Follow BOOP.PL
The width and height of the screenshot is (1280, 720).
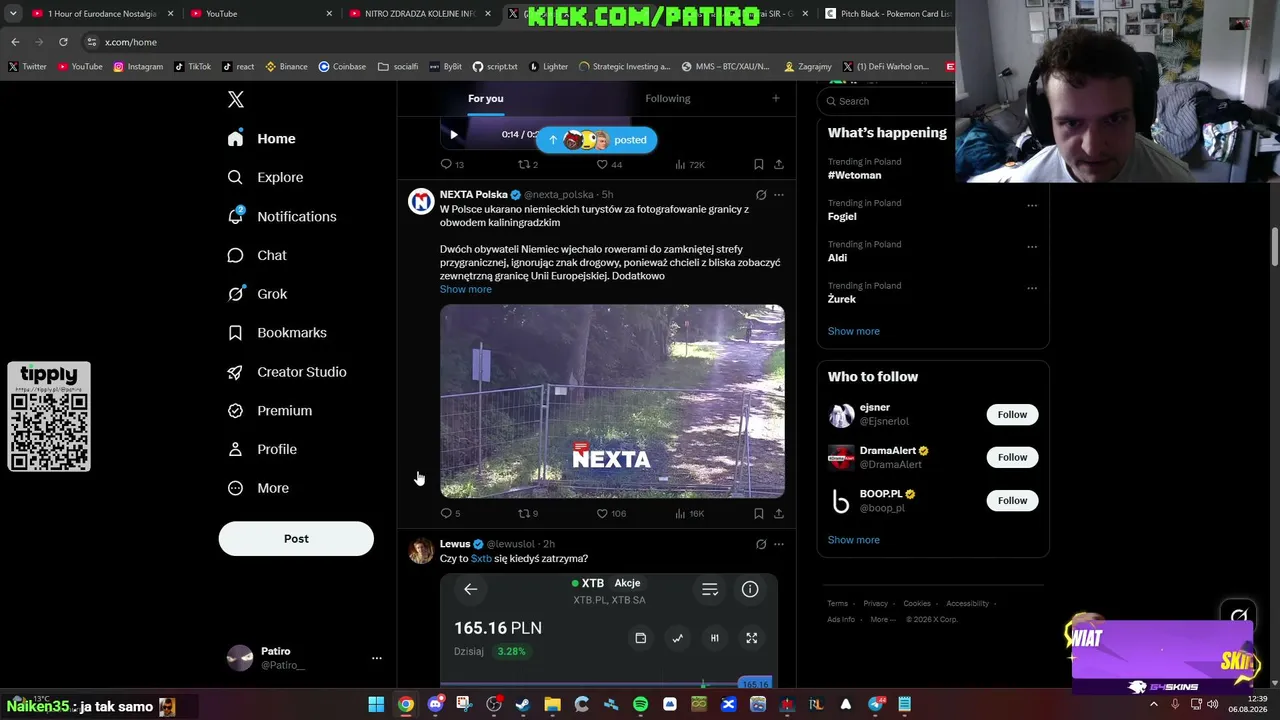[1012, 500]
